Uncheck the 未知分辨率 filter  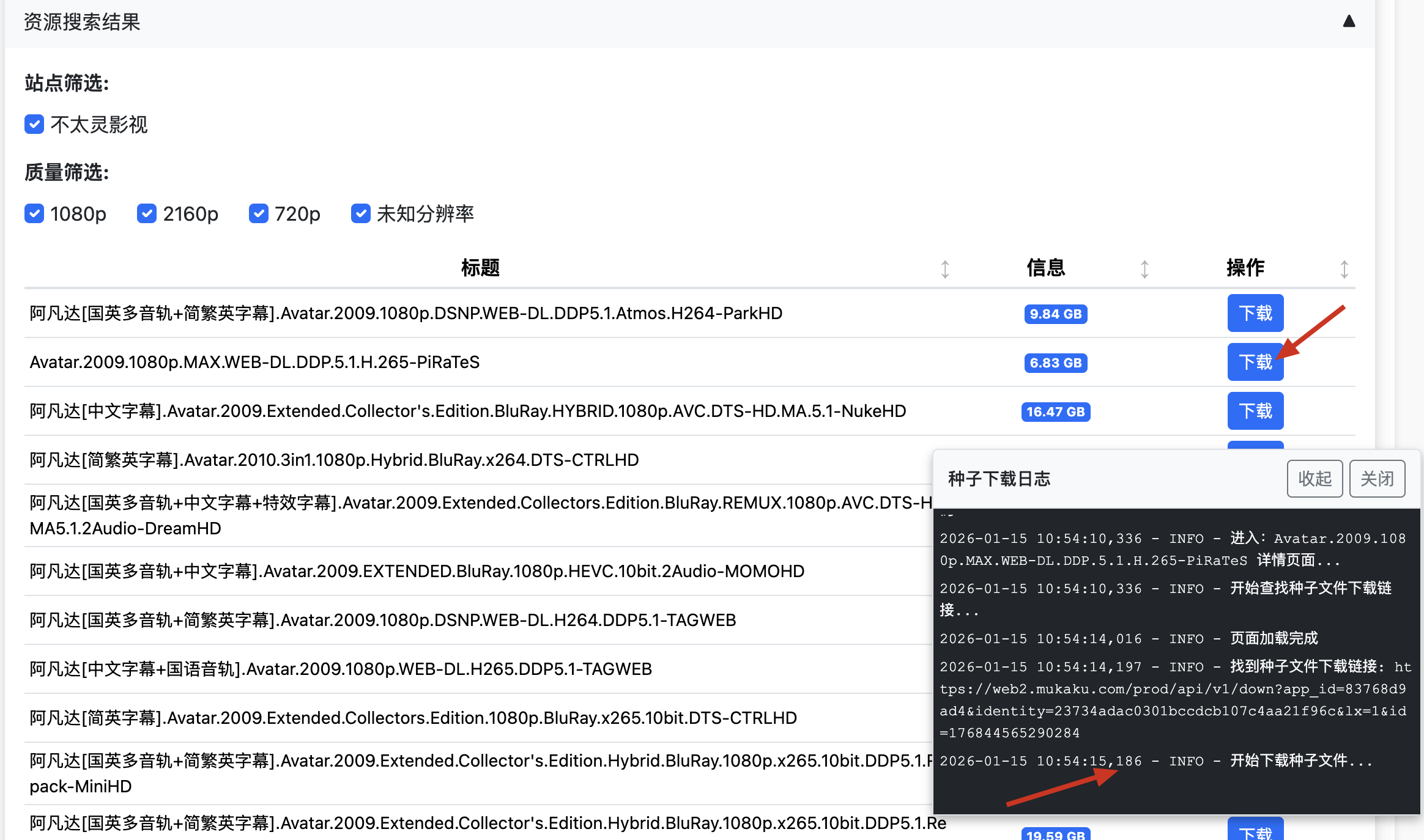point(361,213)
